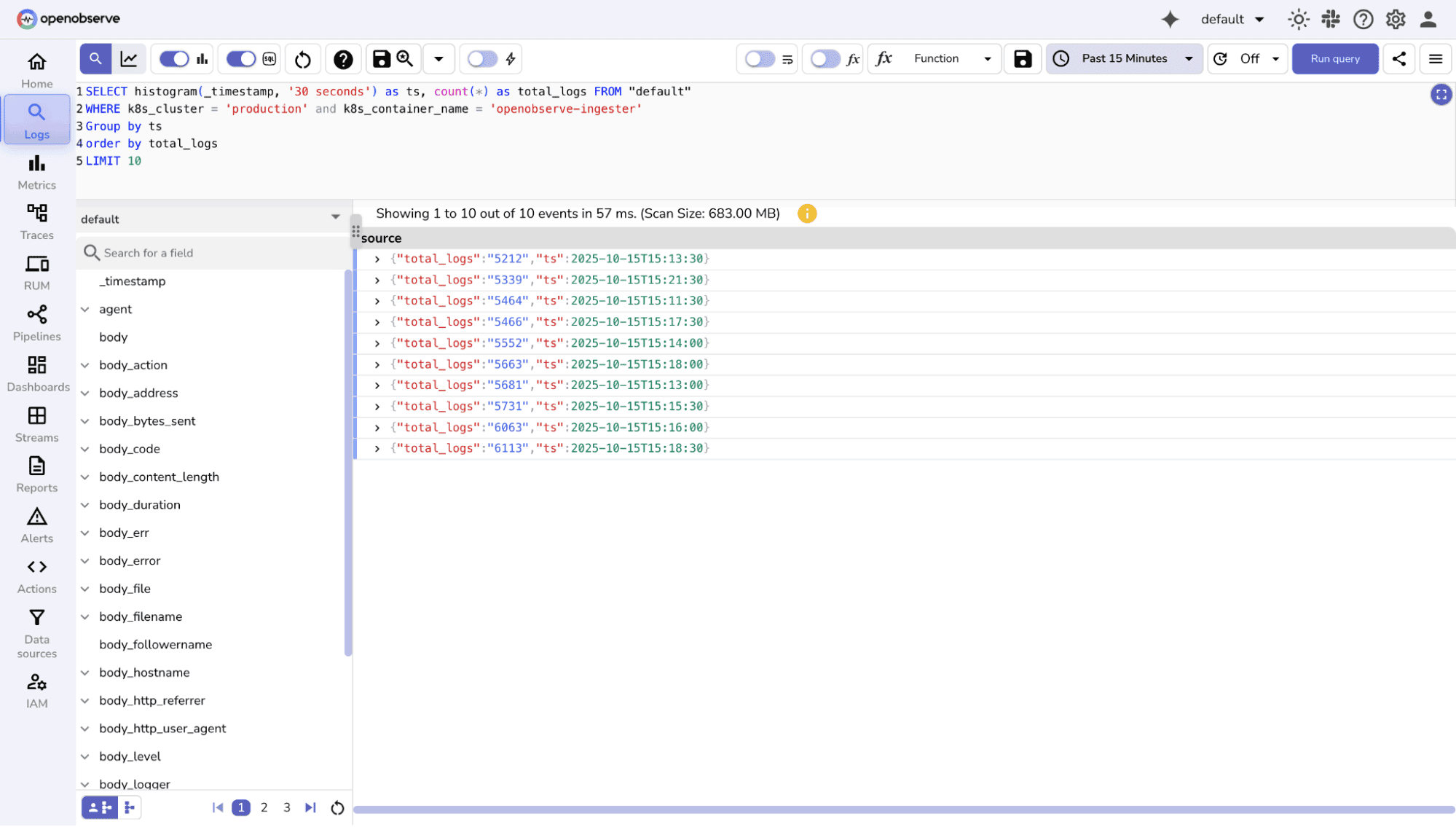Reset the query with the refresh icon
Image resolution: width=1456 pixels, height=827 pixels.
coord(302,58)
